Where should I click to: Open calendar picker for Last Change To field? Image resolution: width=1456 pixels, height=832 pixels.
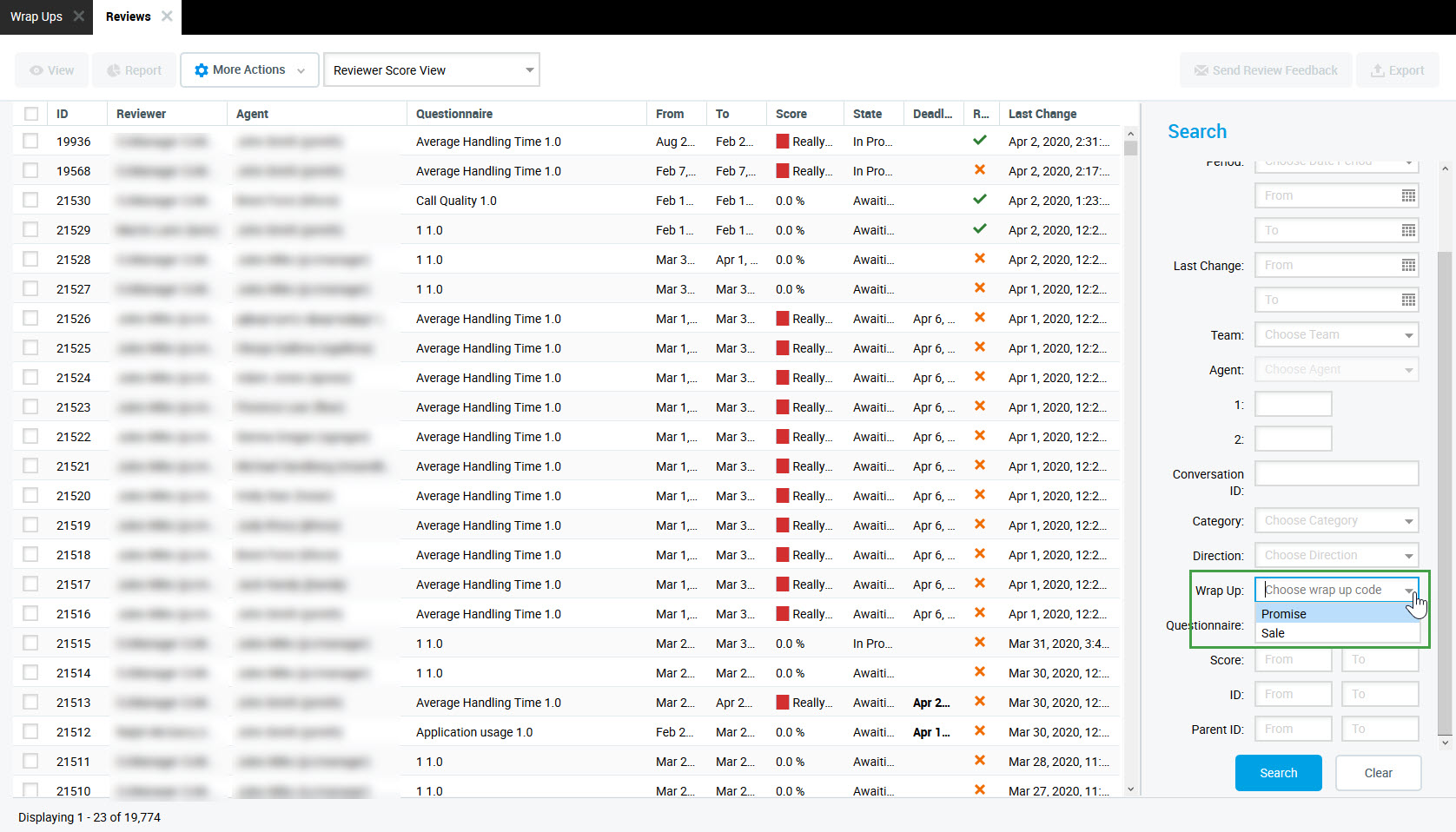[1408, 300]
